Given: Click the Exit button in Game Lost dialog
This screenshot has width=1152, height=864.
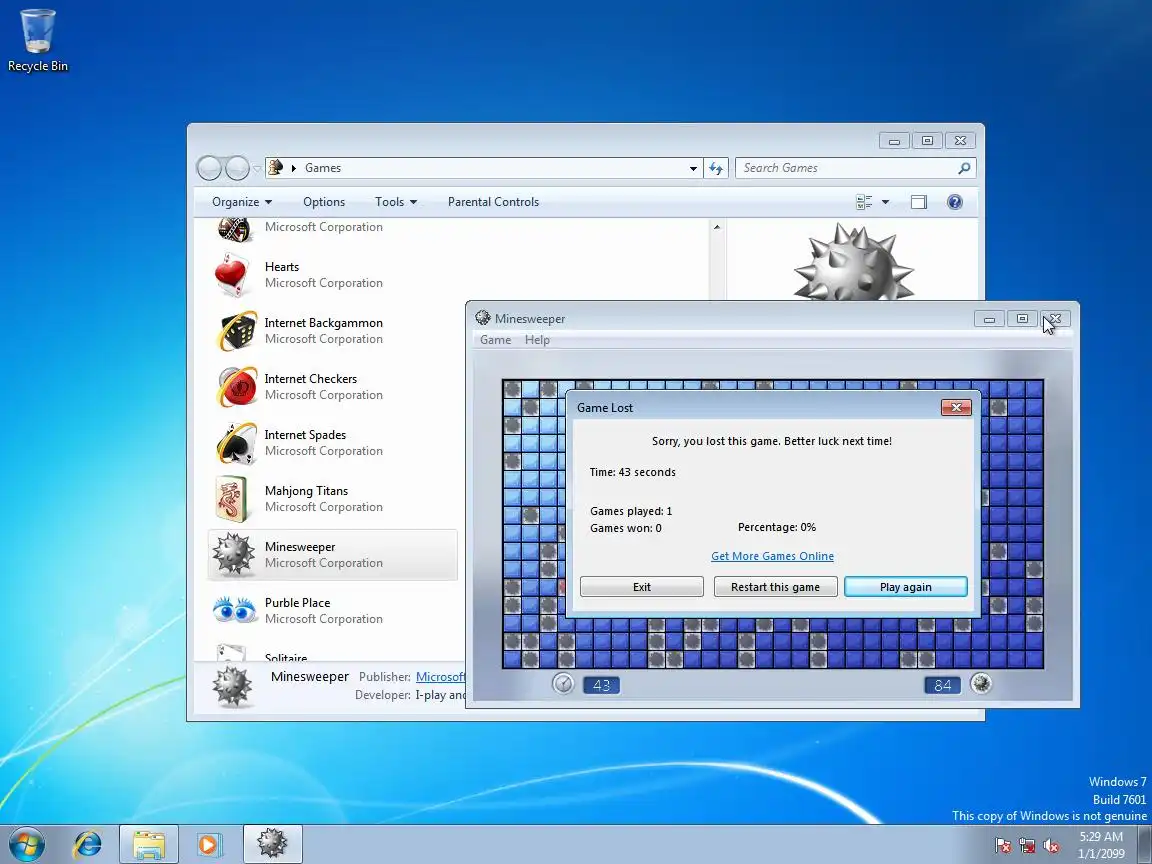Looking at the screenshot, I should tap(642, 587).
